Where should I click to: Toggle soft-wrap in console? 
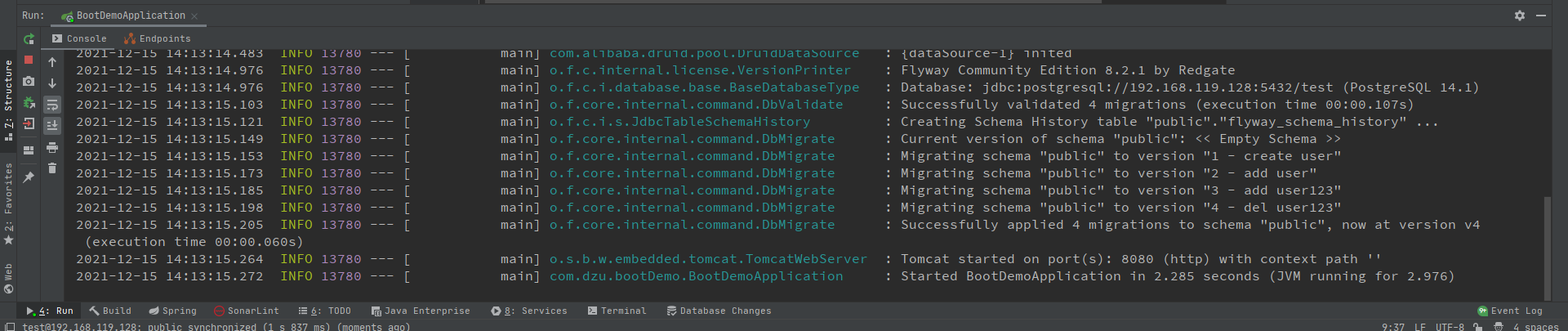pos(52,105)
